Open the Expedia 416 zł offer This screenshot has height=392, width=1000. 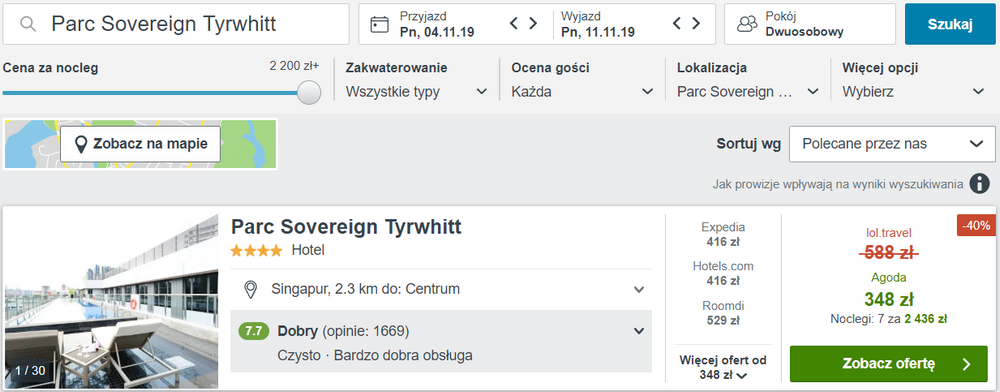pos(723,234)
